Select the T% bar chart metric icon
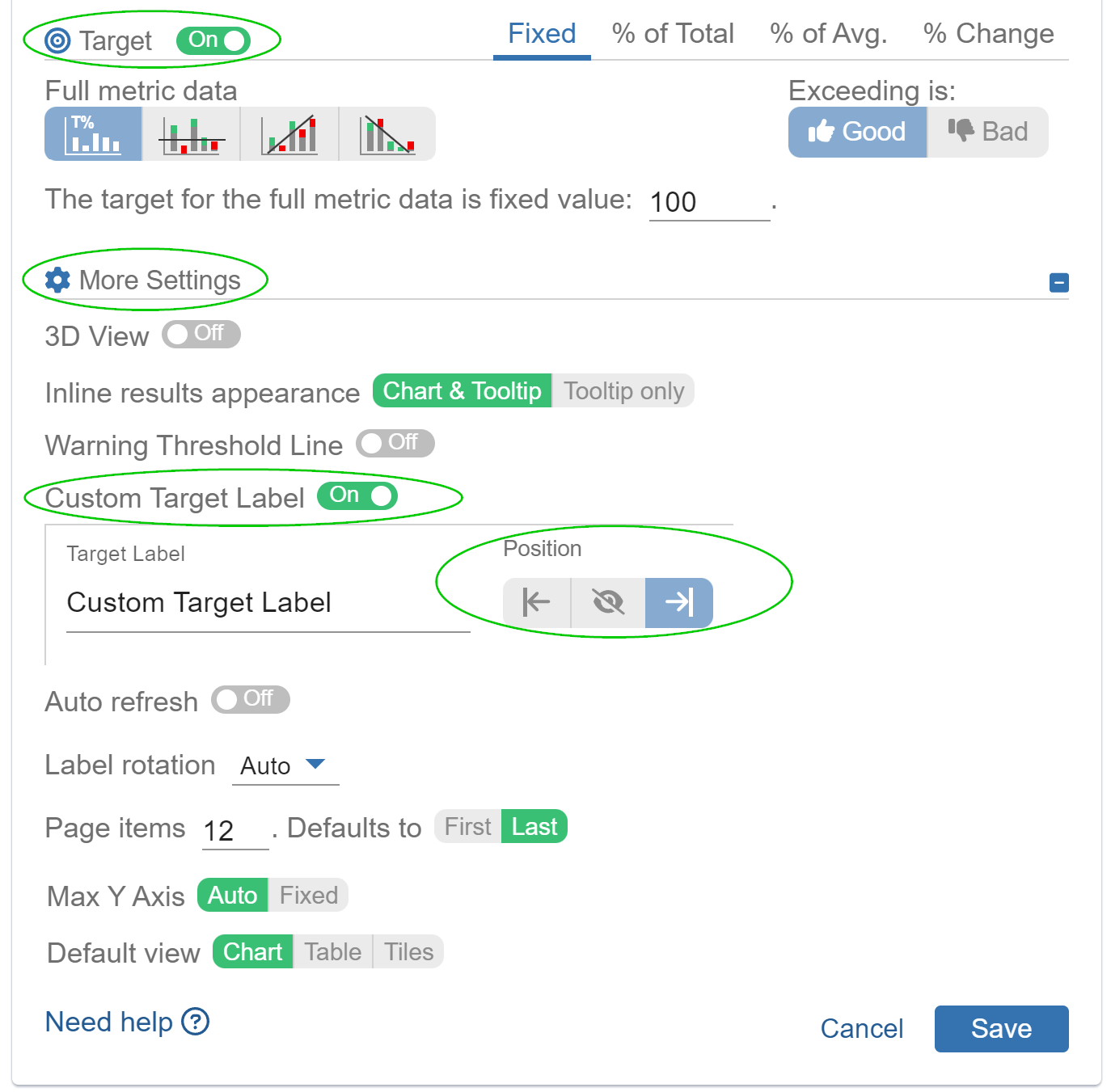 pyautogui.click(x=92, y=133)
